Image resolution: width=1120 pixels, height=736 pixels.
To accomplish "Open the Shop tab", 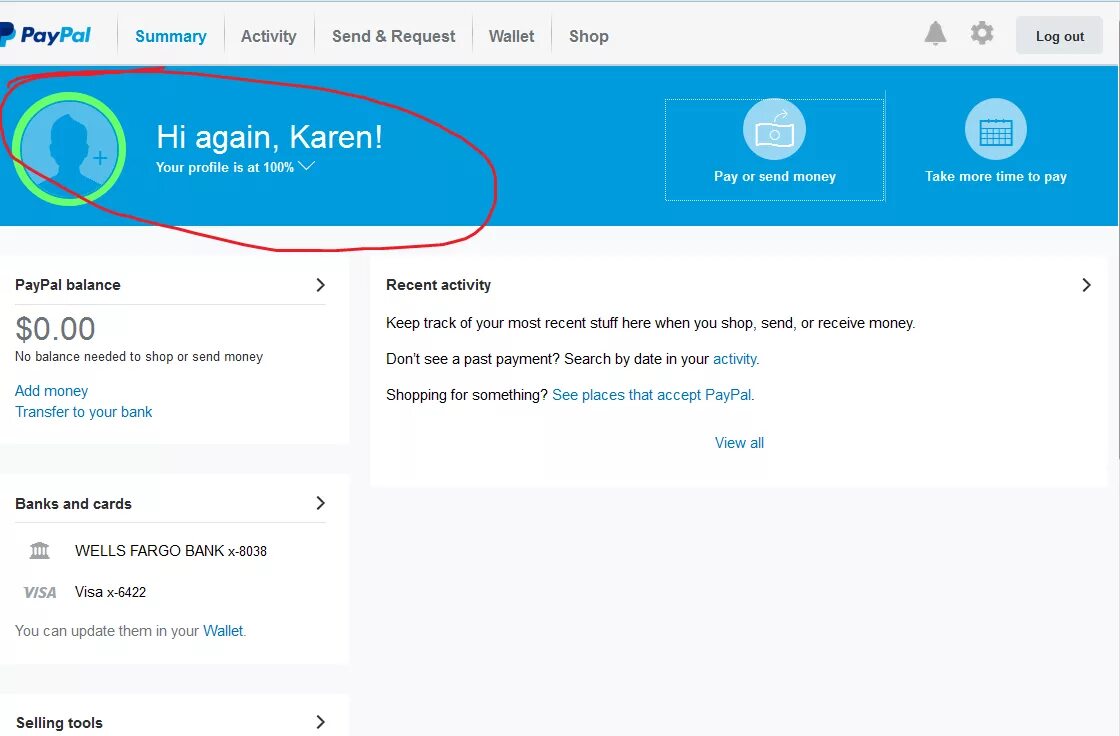I will pos(589,36).
